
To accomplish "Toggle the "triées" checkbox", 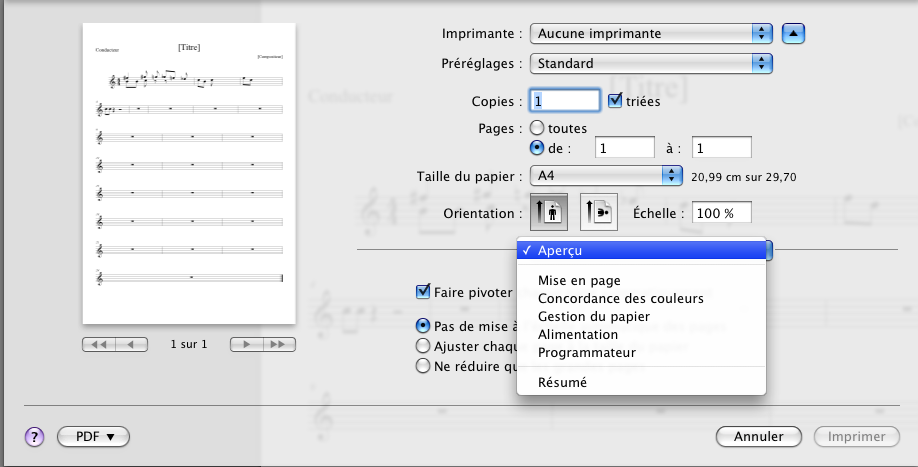I will point(616,101).
